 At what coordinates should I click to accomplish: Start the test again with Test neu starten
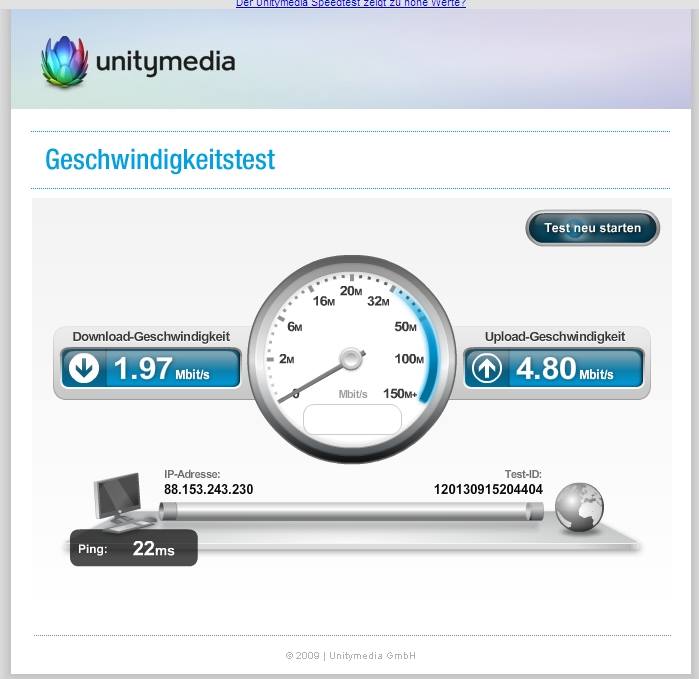coord(592,228)
